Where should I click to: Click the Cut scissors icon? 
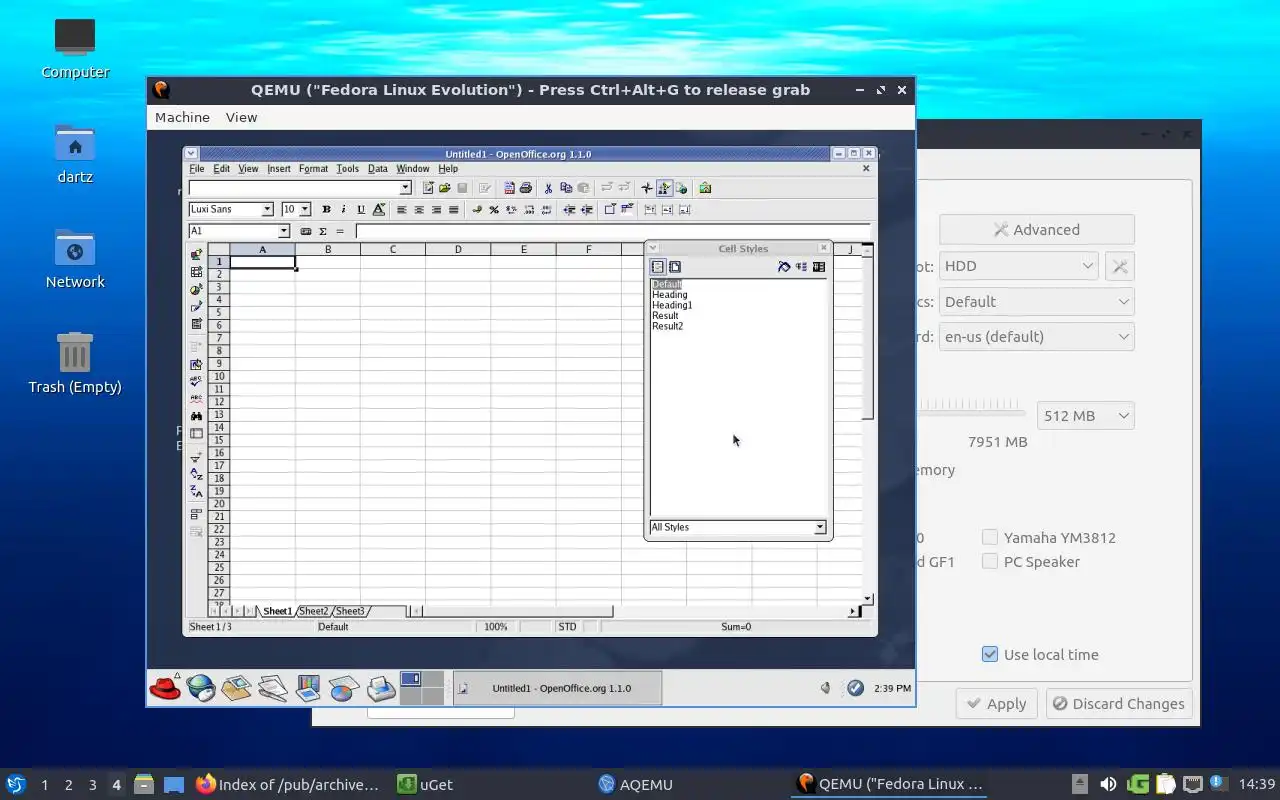548,188
